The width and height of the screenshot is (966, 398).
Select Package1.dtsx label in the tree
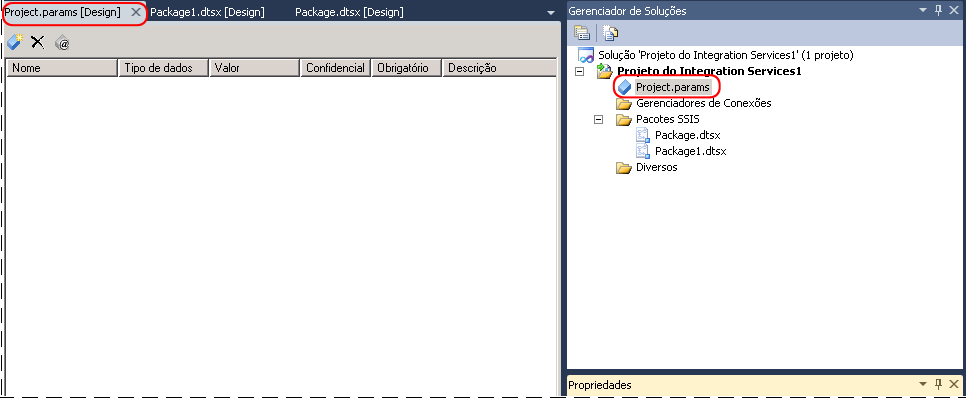(x=691, y=151)
